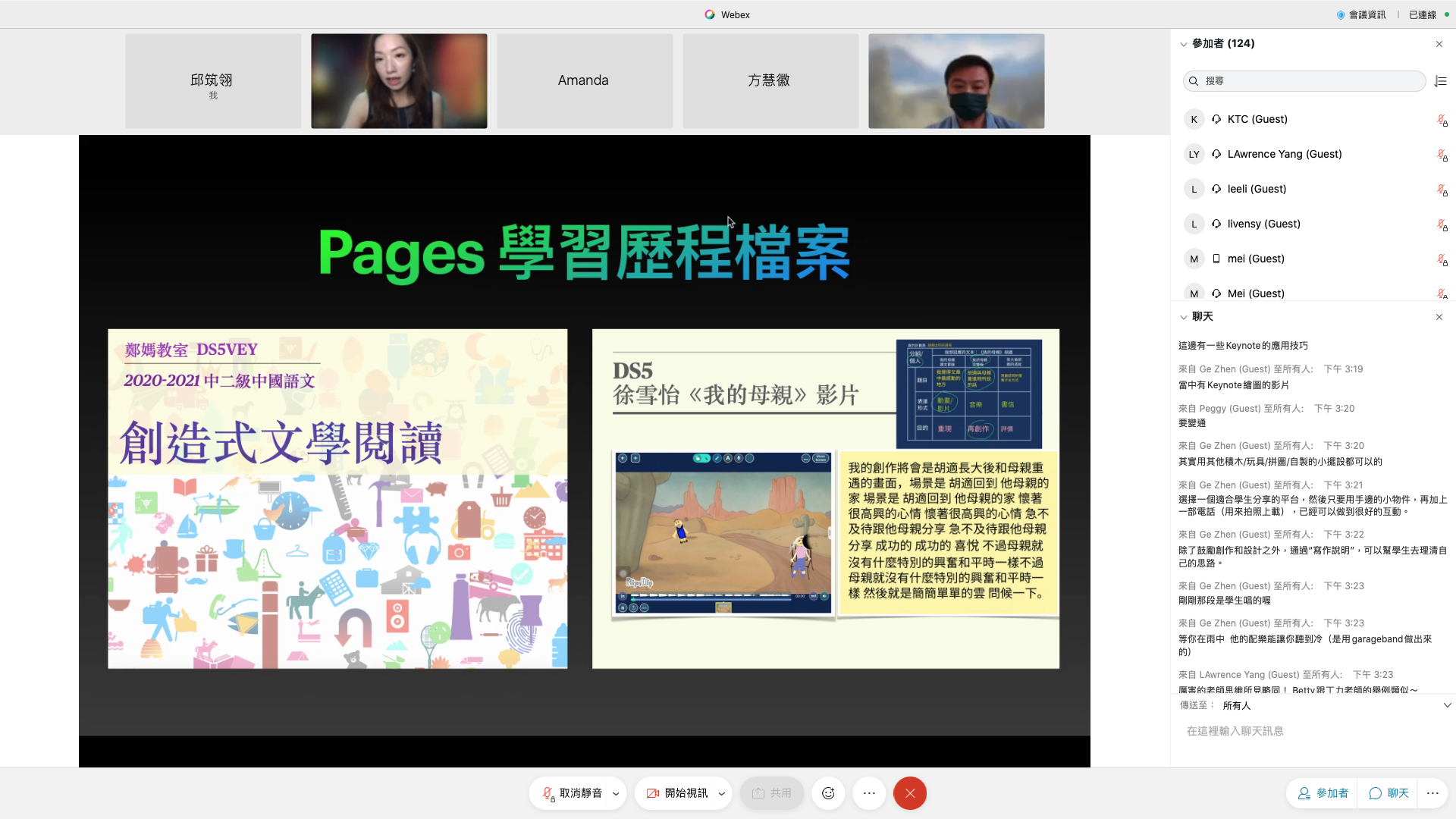Screen dimensions: 1456x819
Task: Toggle the 參加者 panel button
Action: click(1323, 793)
